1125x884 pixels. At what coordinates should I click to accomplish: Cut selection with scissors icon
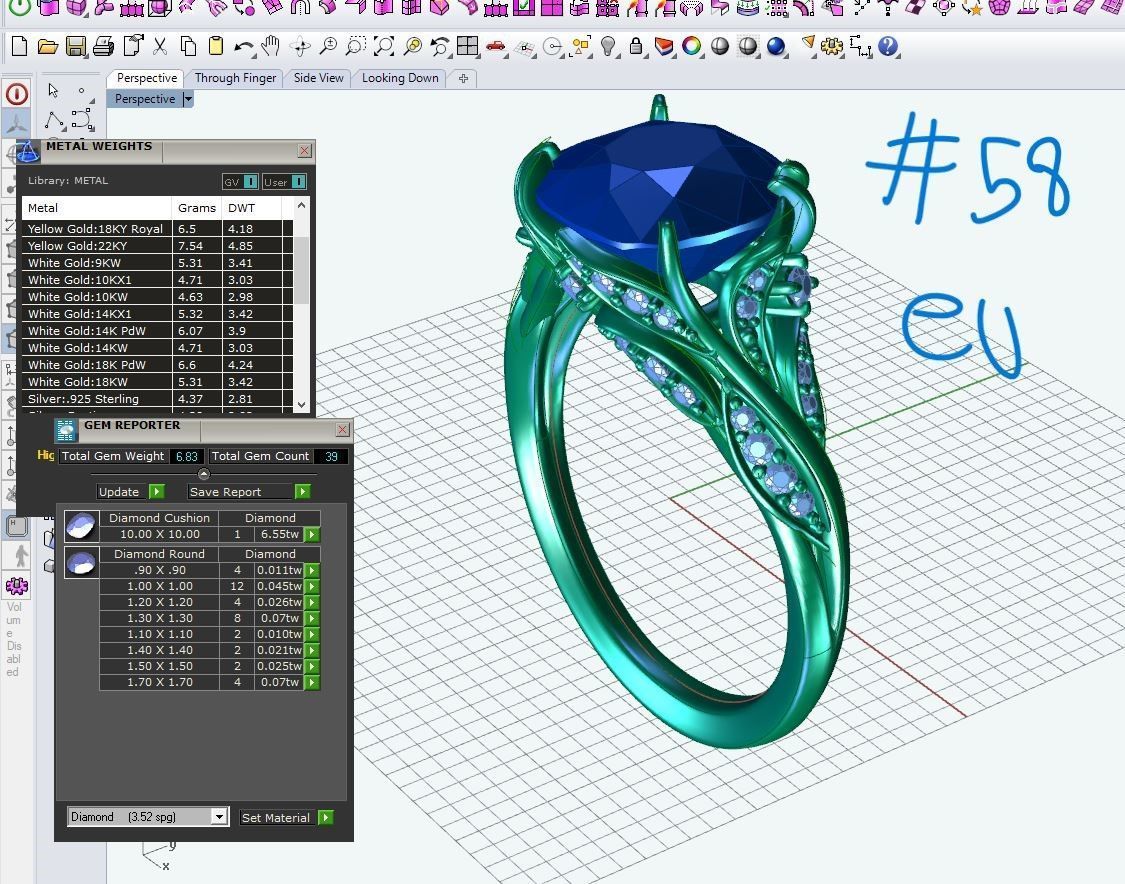[160, 47]
